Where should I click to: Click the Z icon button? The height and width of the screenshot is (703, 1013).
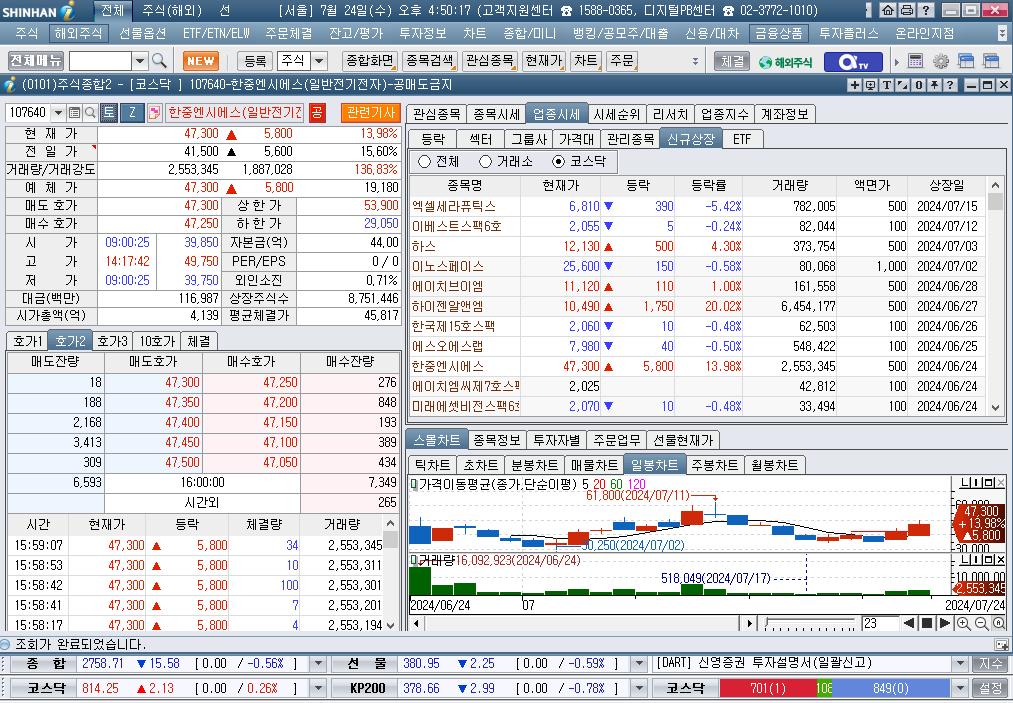tap(132, 112)
